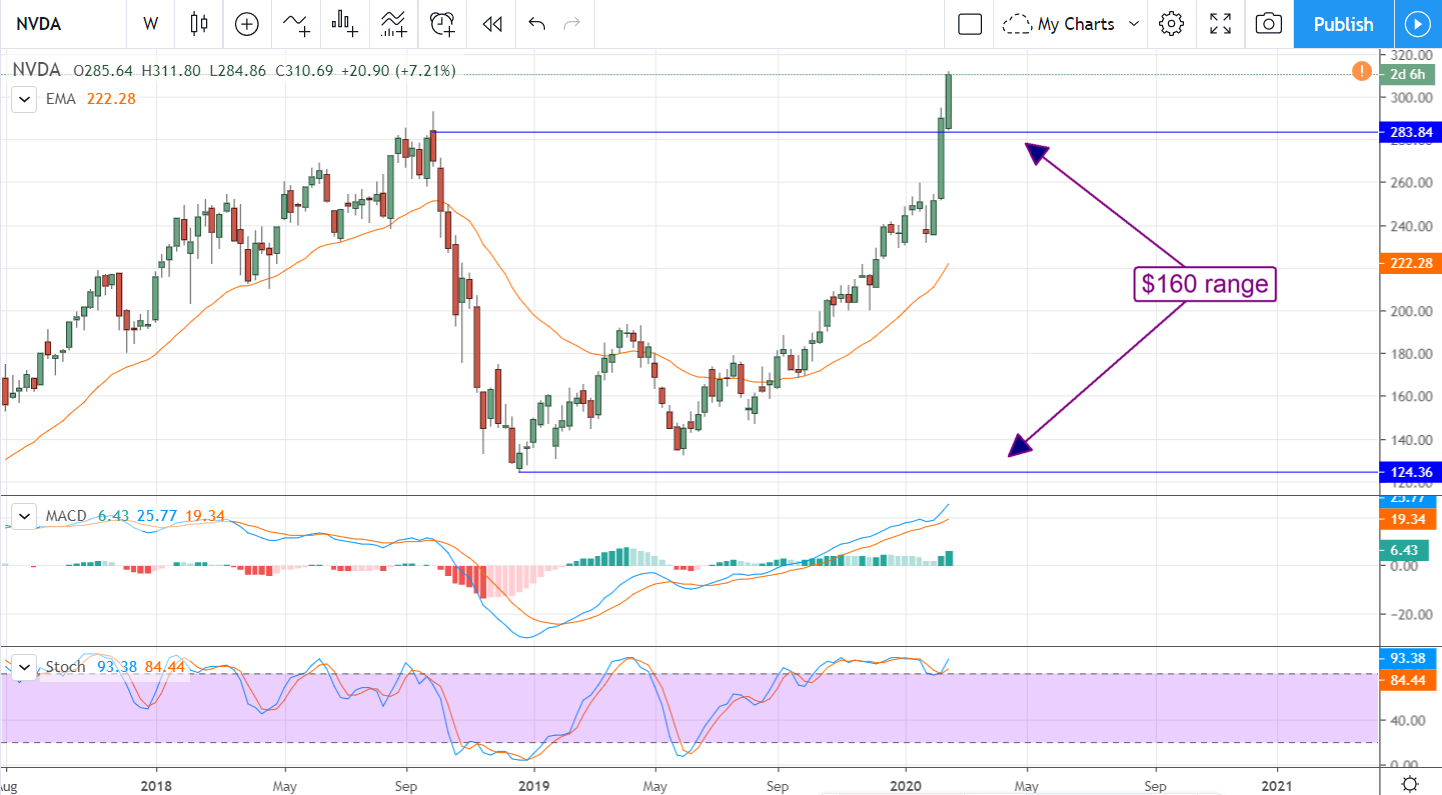This screenshot has height=795, width=1442.
Task: Open the candlestick chart style selector
Action: pos(199,24)
